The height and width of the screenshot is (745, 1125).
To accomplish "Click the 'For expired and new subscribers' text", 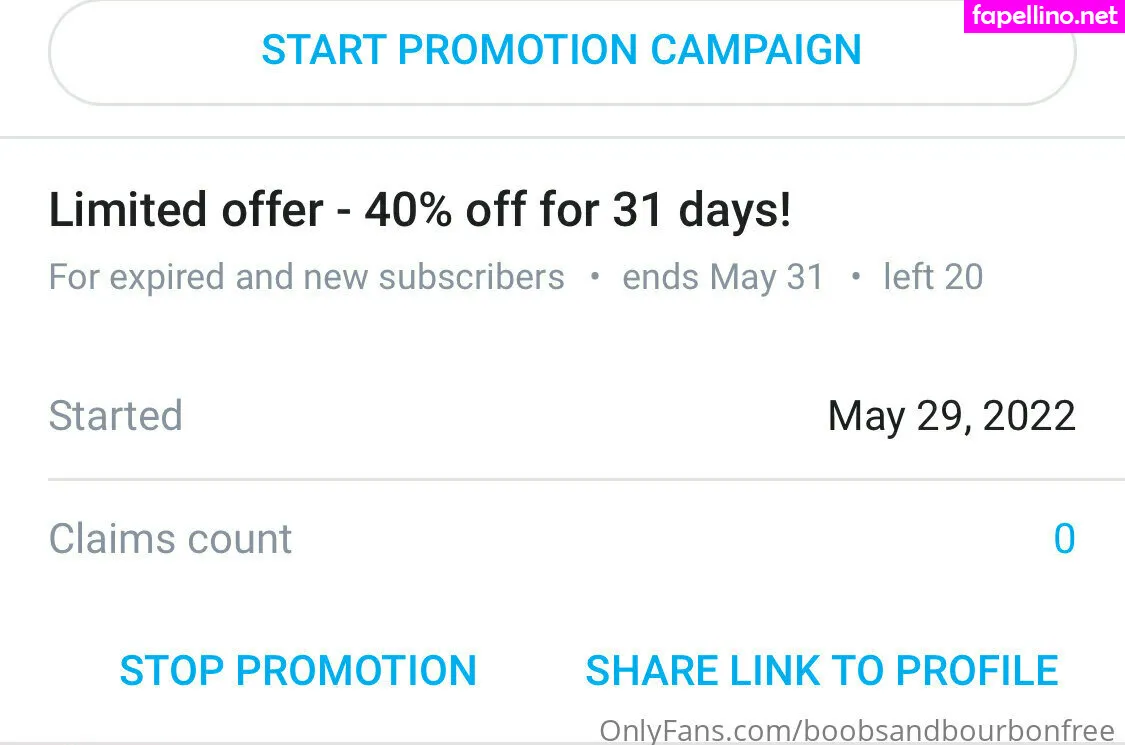I will pos(306,277).
